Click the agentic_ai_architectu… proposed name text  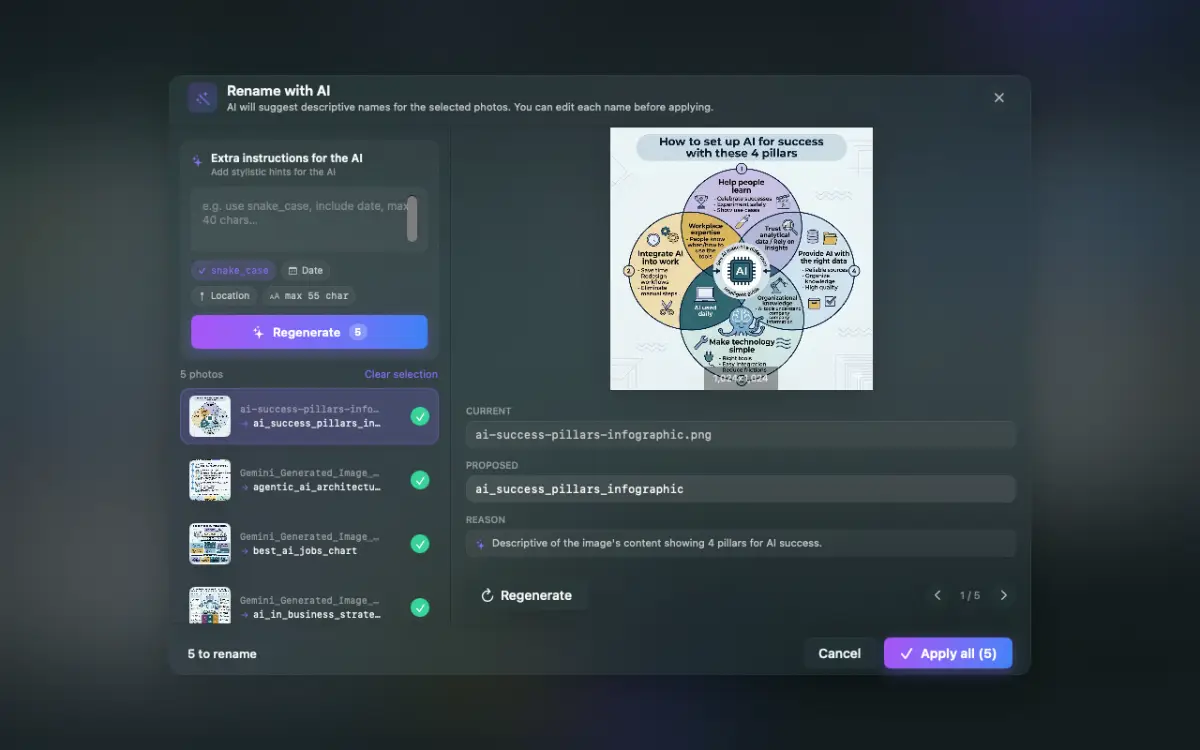tap(317, 487)
